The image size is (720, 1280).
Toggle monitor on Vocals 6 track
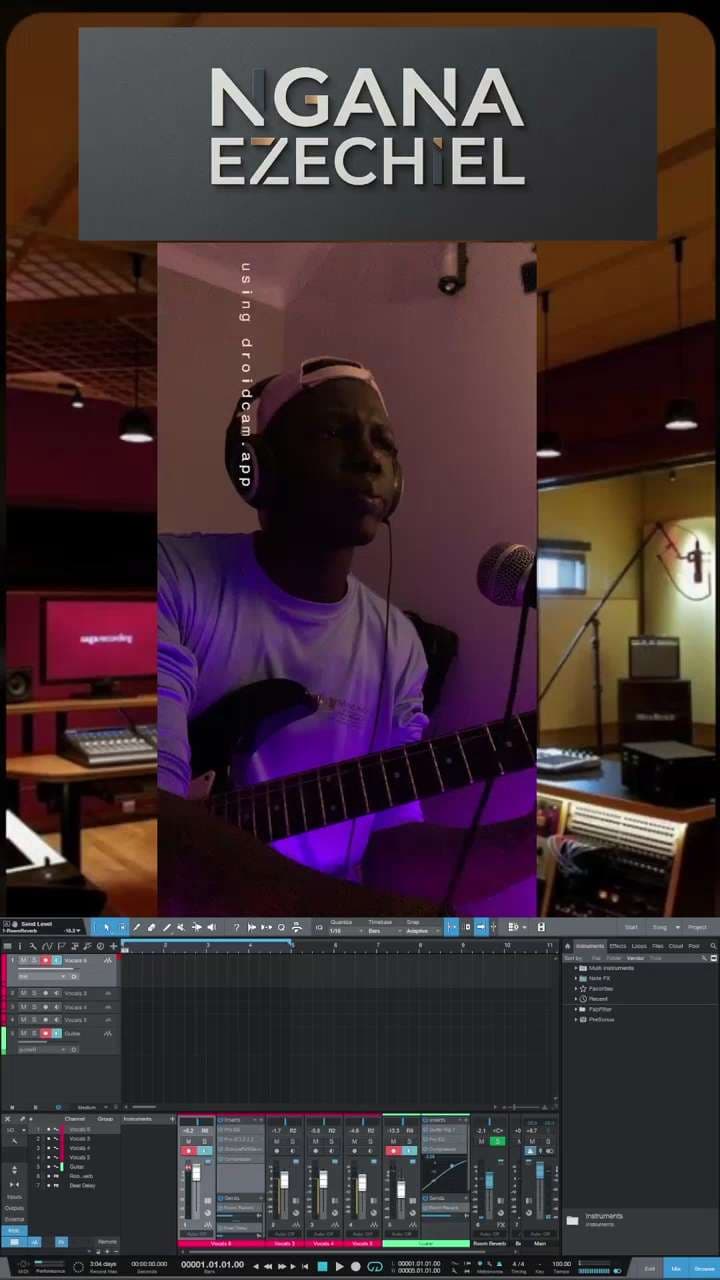(57, 960)
